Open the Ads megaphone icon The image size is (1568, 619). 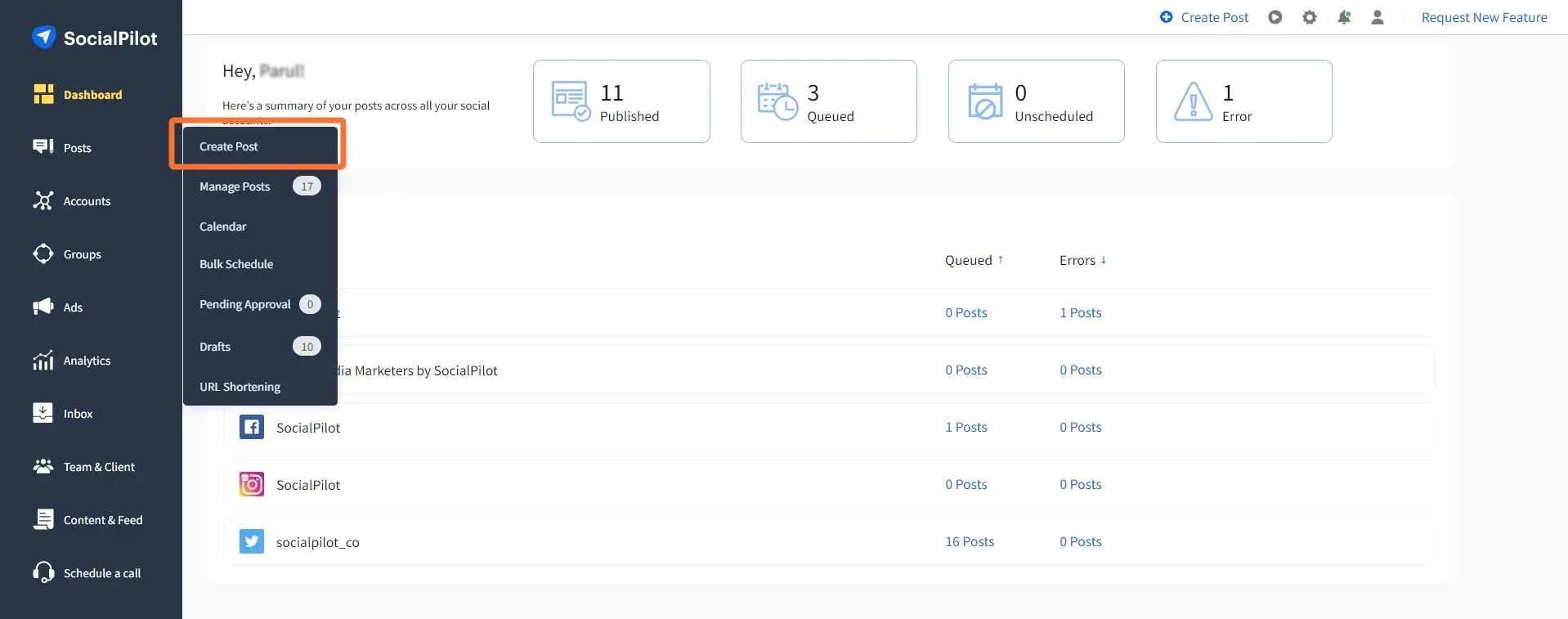[x=43, y=307]
